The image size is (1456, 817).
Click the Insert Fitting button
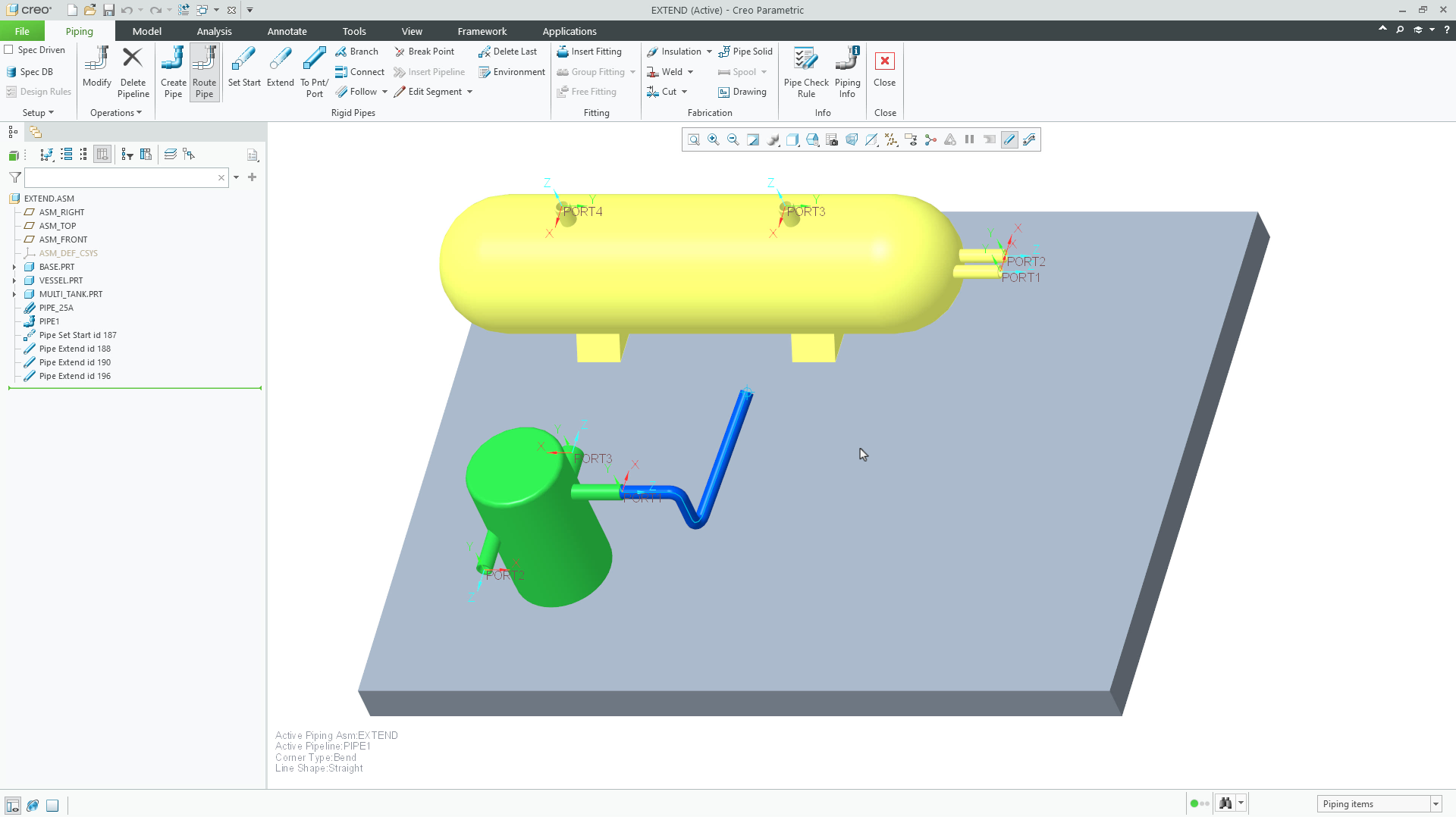589,52
